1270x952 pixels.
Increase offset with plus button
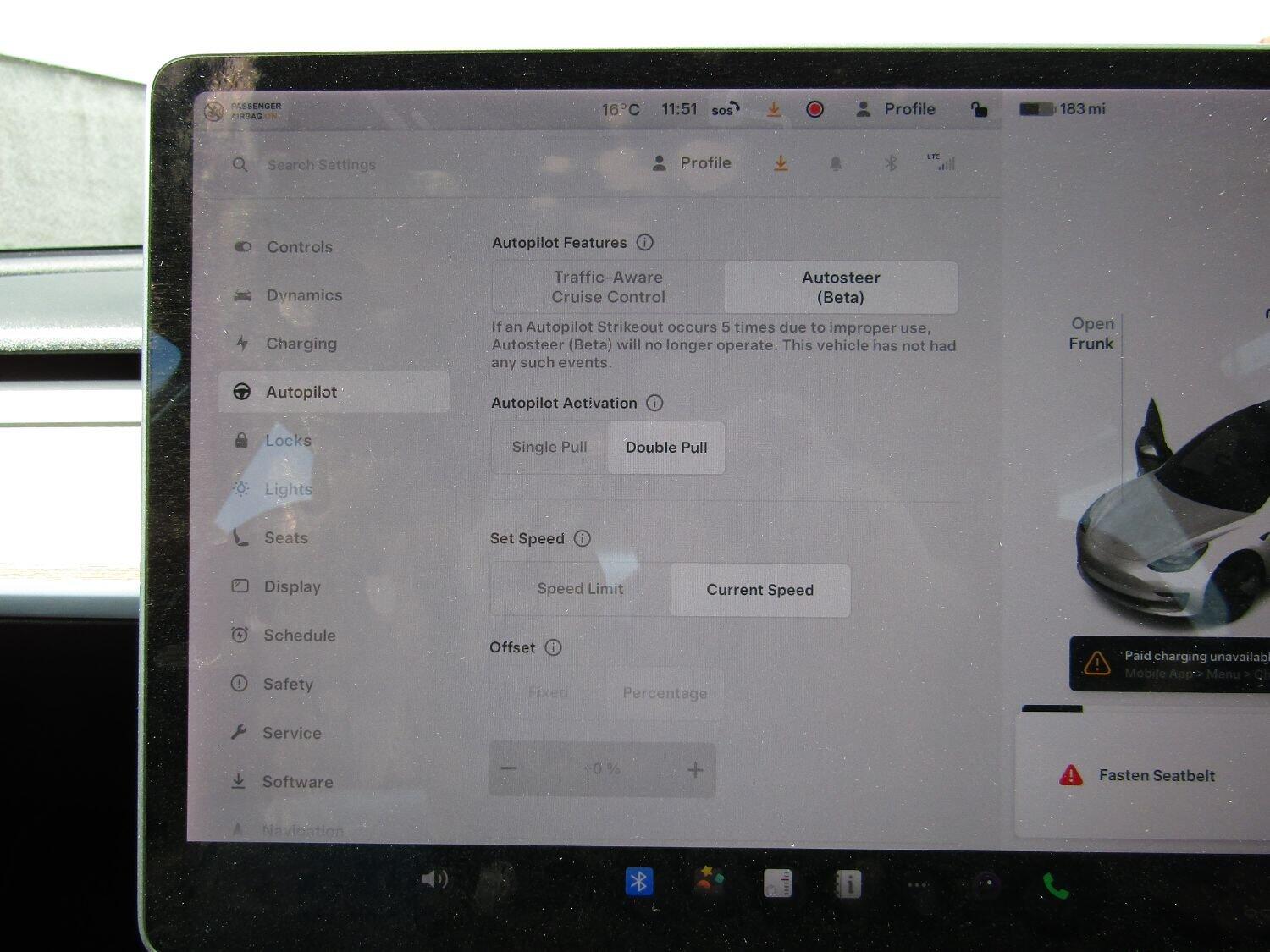click(695, 769)
